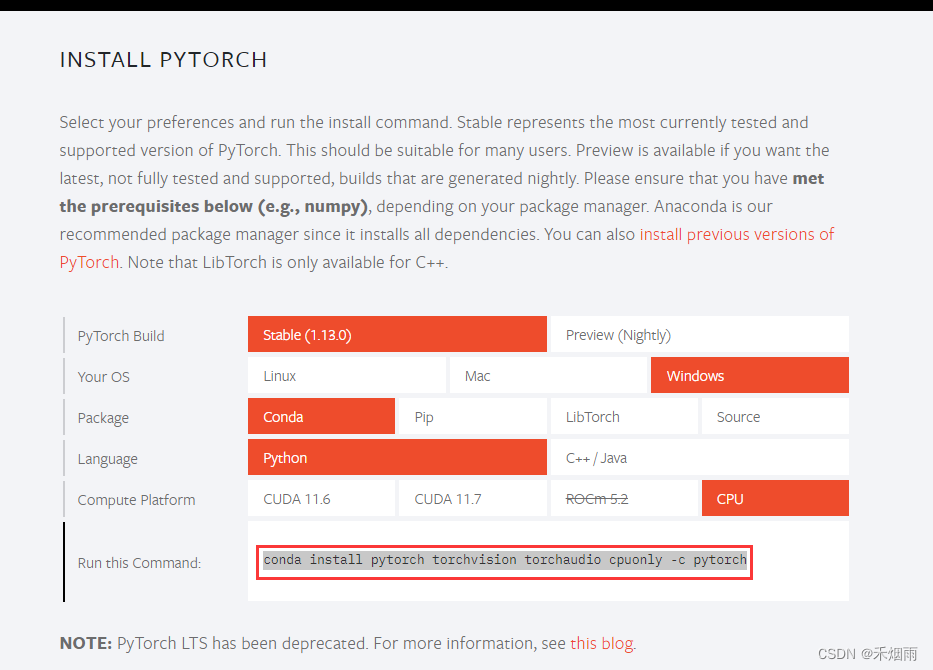Image resolution: width=933 pixels, height=670 pixels.
Task: Choose Linux as your OS
Action: pyautogui.click(x=347, y=375)
